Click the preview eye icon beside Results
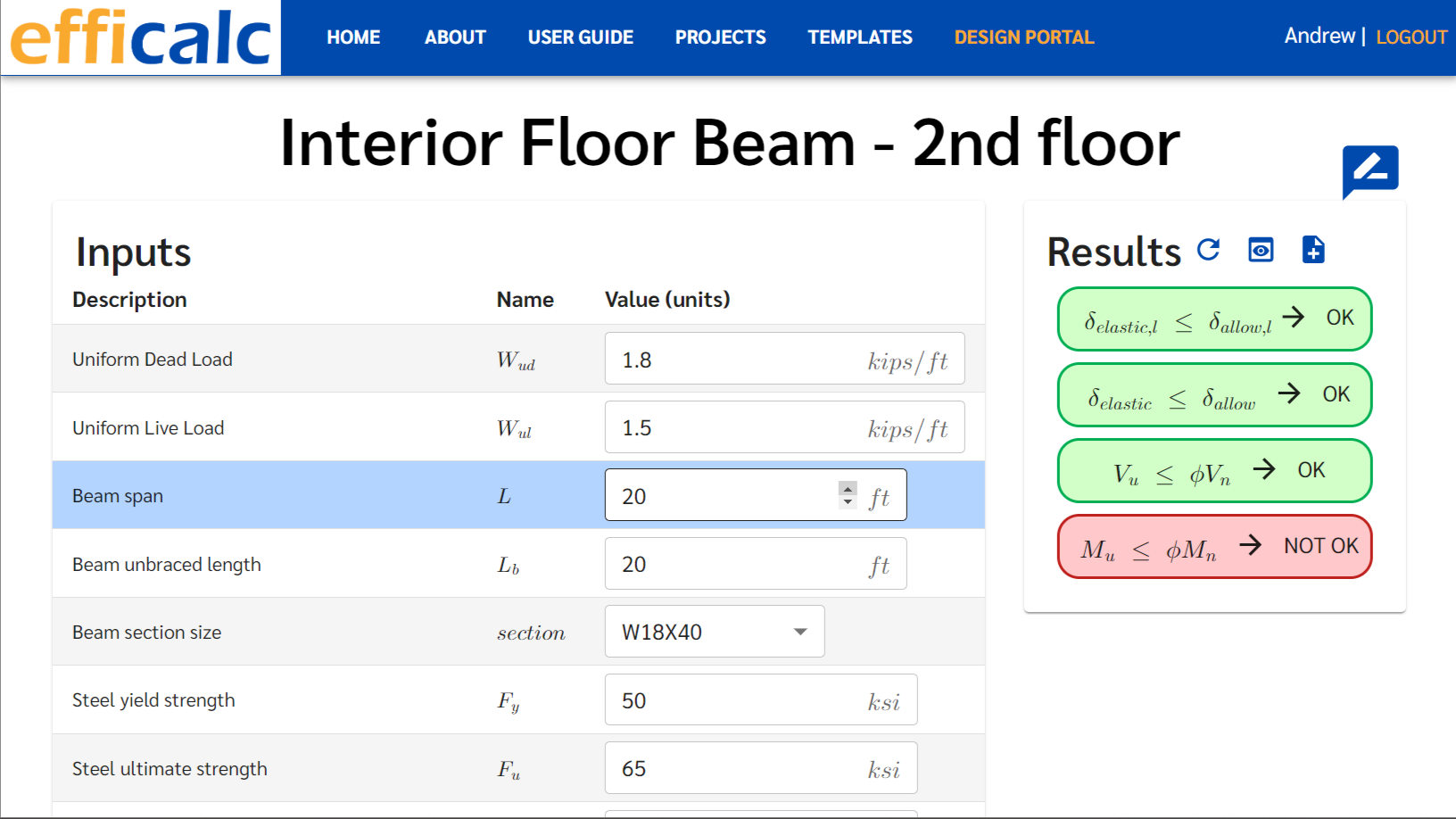Image resolution: width=1456 pixels, height=819 pixels. (x=1261, y=250)
